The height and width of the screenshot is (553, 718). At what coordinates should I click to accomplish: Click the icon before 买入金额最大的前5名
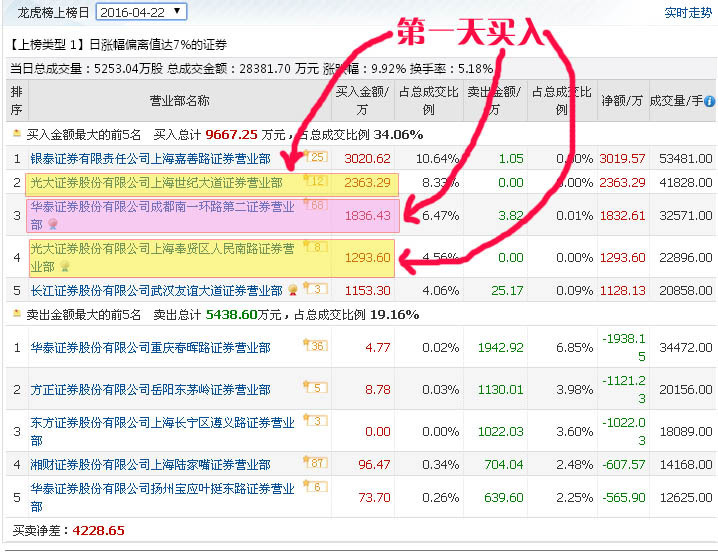[17, 133]
